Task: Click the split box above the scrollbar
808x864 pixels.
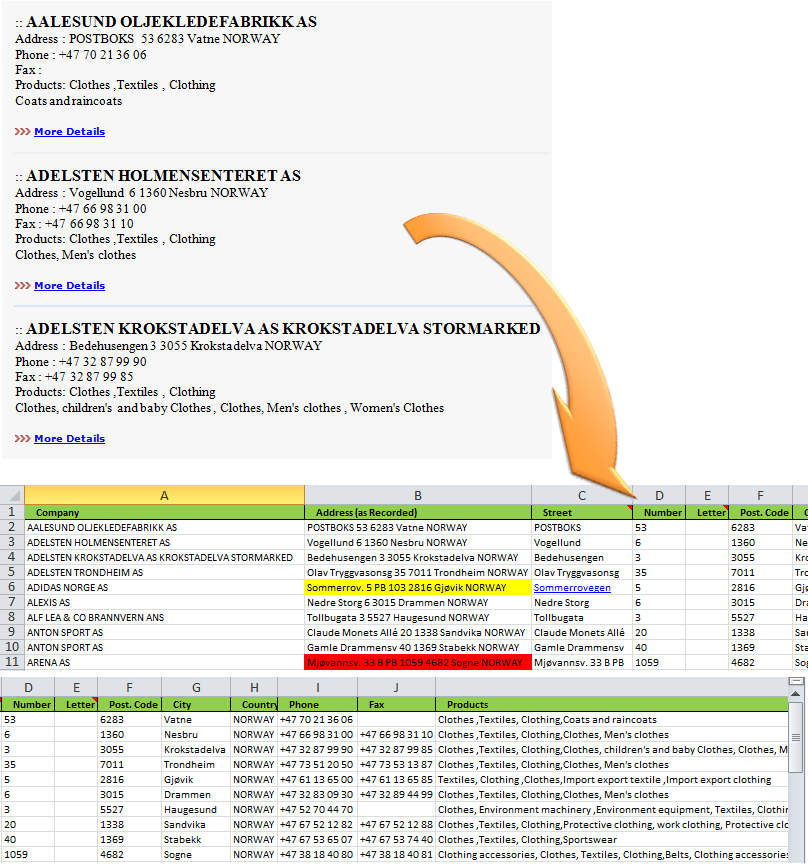Action: pyautogui.click(x=795, y=682)
